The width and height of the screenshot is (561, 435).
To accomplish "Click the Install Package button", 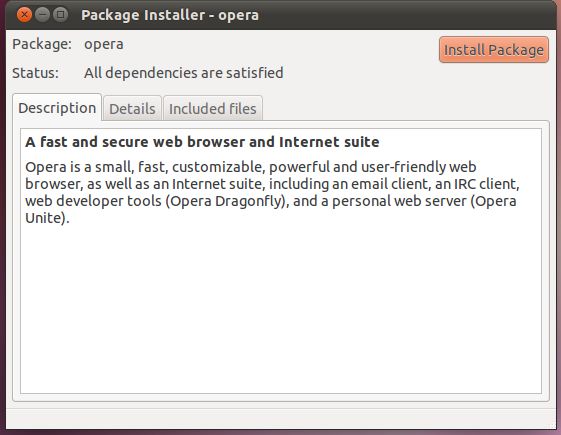I will [494, 50].
